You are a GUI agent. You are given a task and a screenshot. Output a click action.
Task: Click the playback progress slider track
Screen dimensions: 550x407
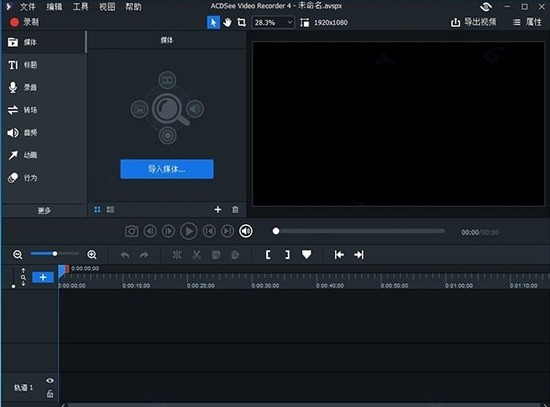[359, 231]
